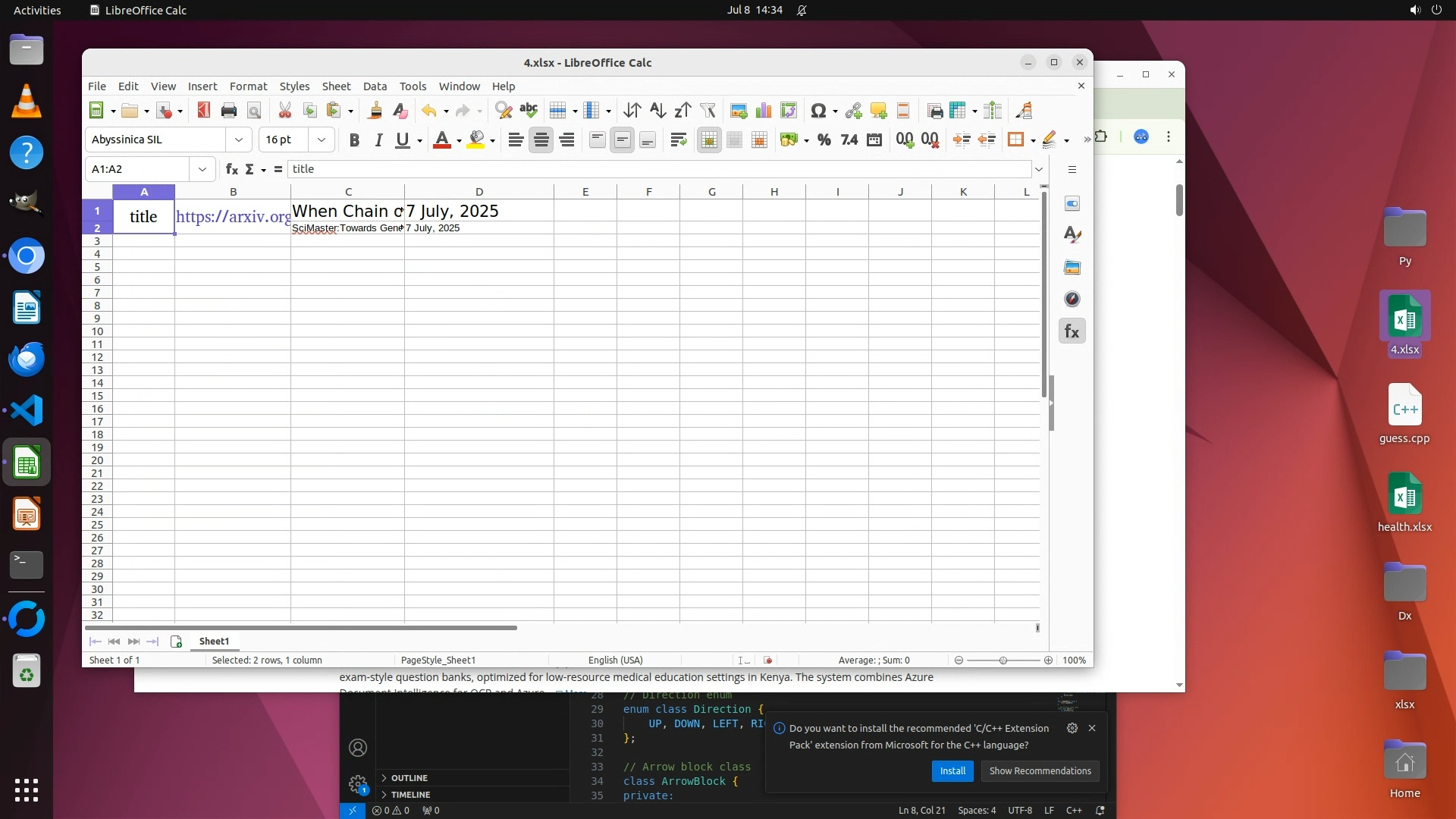Open the Format menu
This screenshot has height=819, width=1456.
[x=248, y=86]
